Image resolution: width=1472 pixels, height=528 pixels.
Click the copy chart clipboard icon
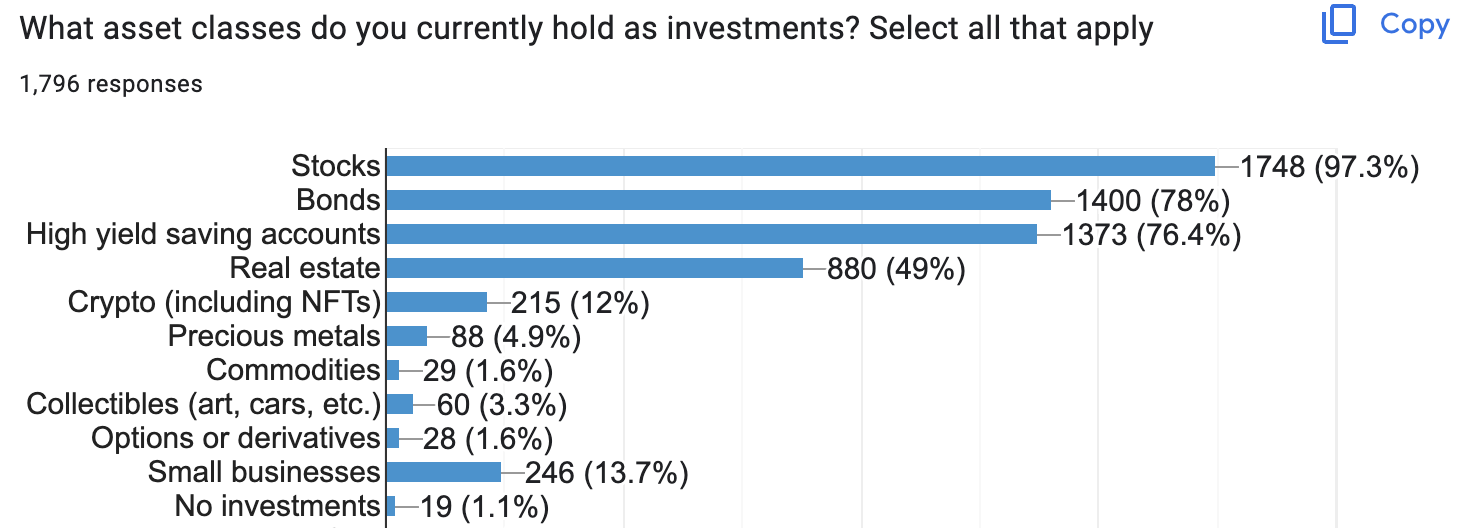[x=1338, y=25]
